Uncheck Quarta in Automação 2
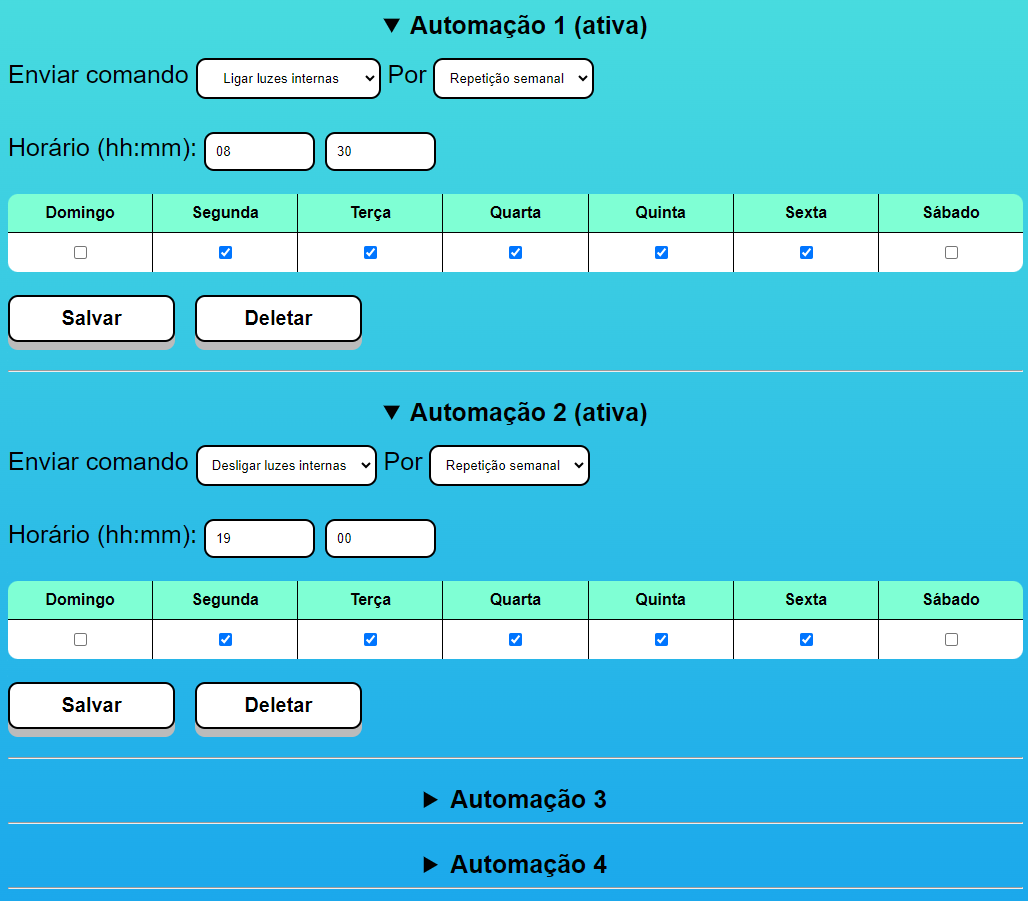Image resolution: width=1028 pixels, height=901 pixels. pyautogui.click(x=515, y=640)
